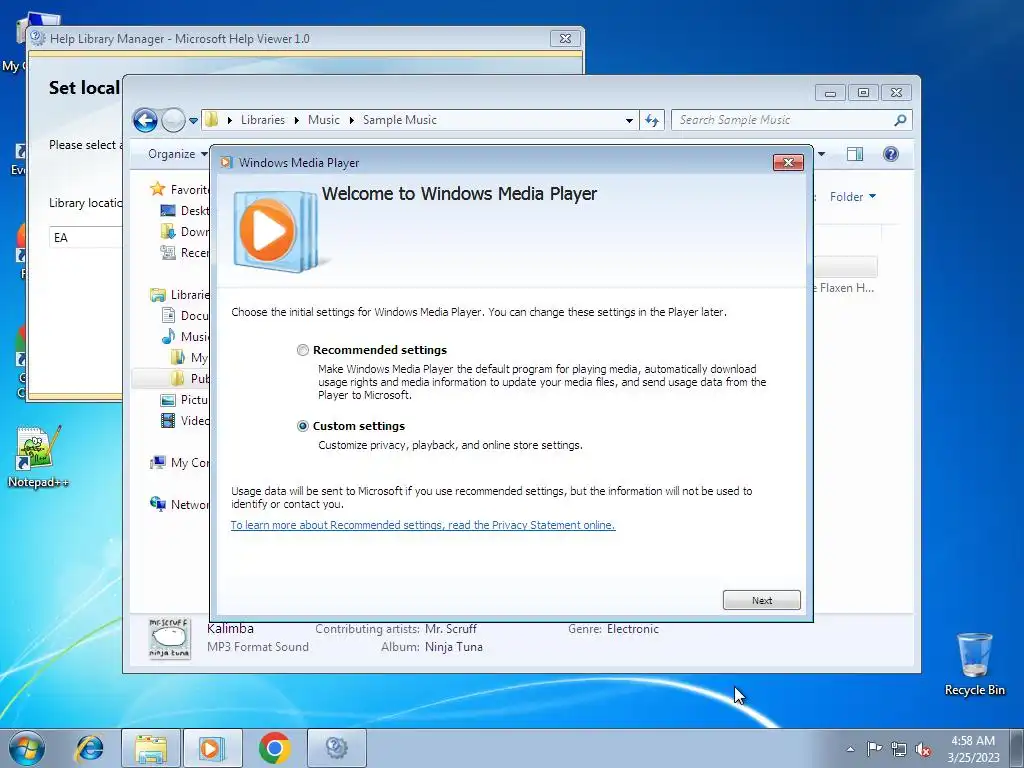Screen dimensions: 1024x768
Task: Expand the arrow after Libraries breadcrumb
Action: (296, 120)
